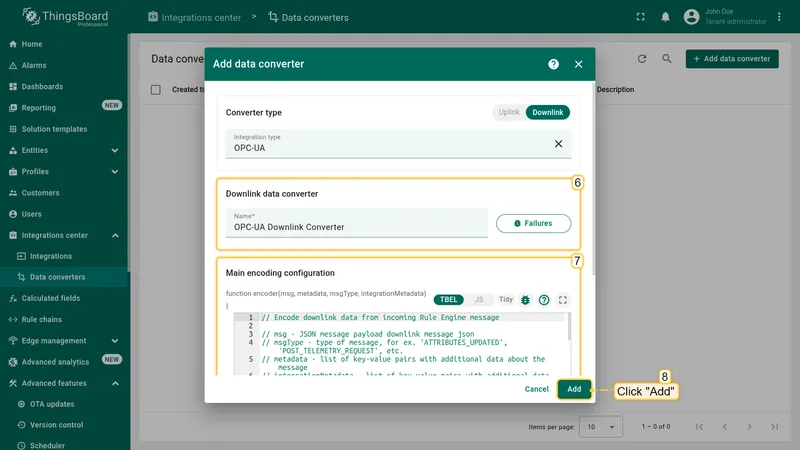Open notifications bell
The width and height of the screenshot is (800, 450).
click(665, 17)
